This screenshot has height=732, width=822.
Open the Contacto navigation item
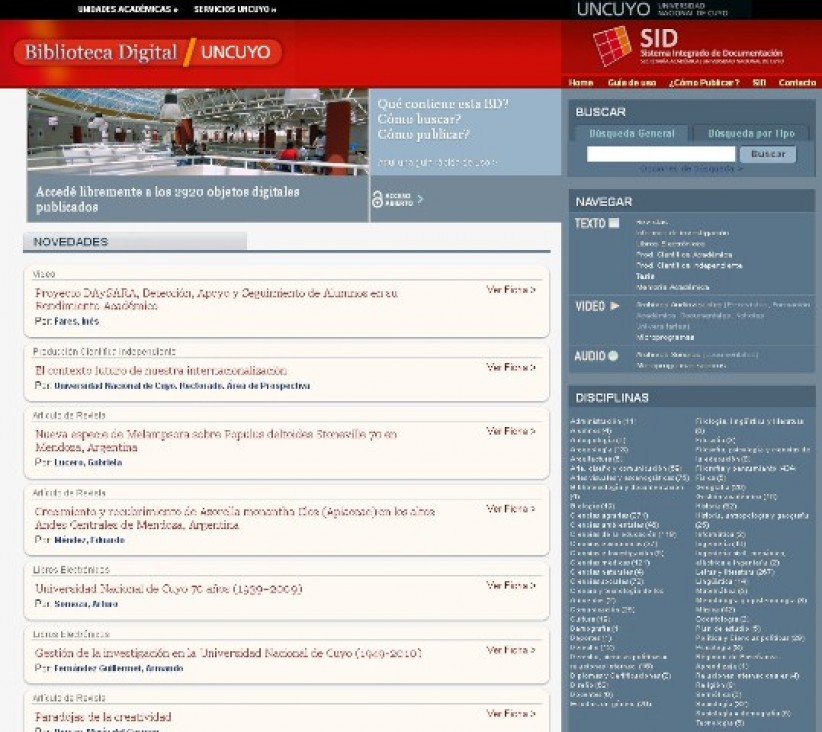797,82
